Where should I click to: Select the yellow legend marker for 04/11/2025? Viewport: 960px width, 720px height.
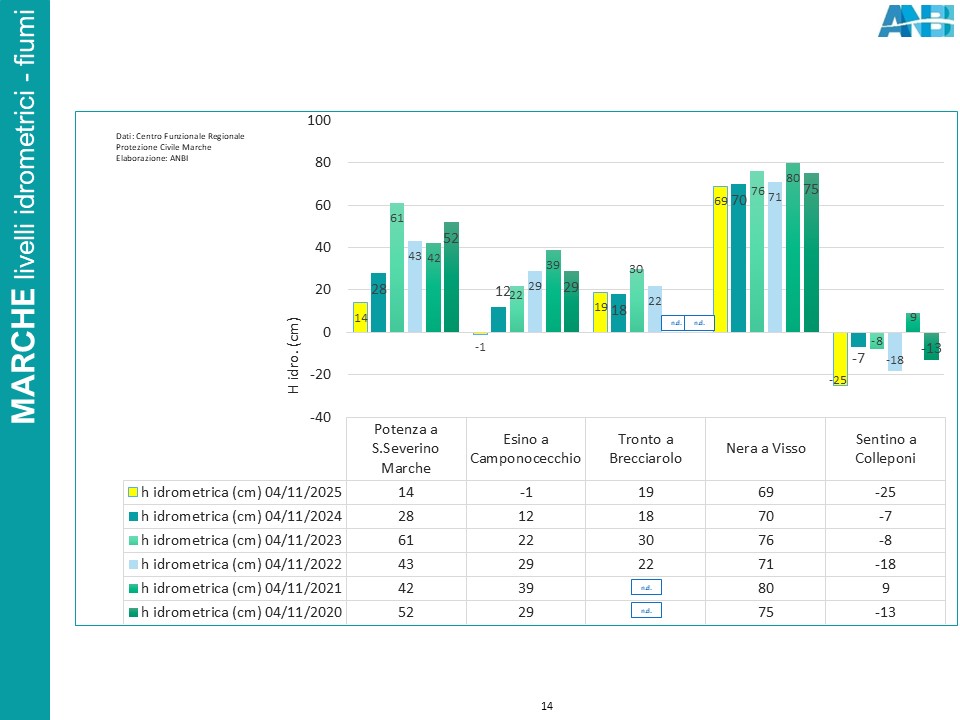[x=132, y=492]
